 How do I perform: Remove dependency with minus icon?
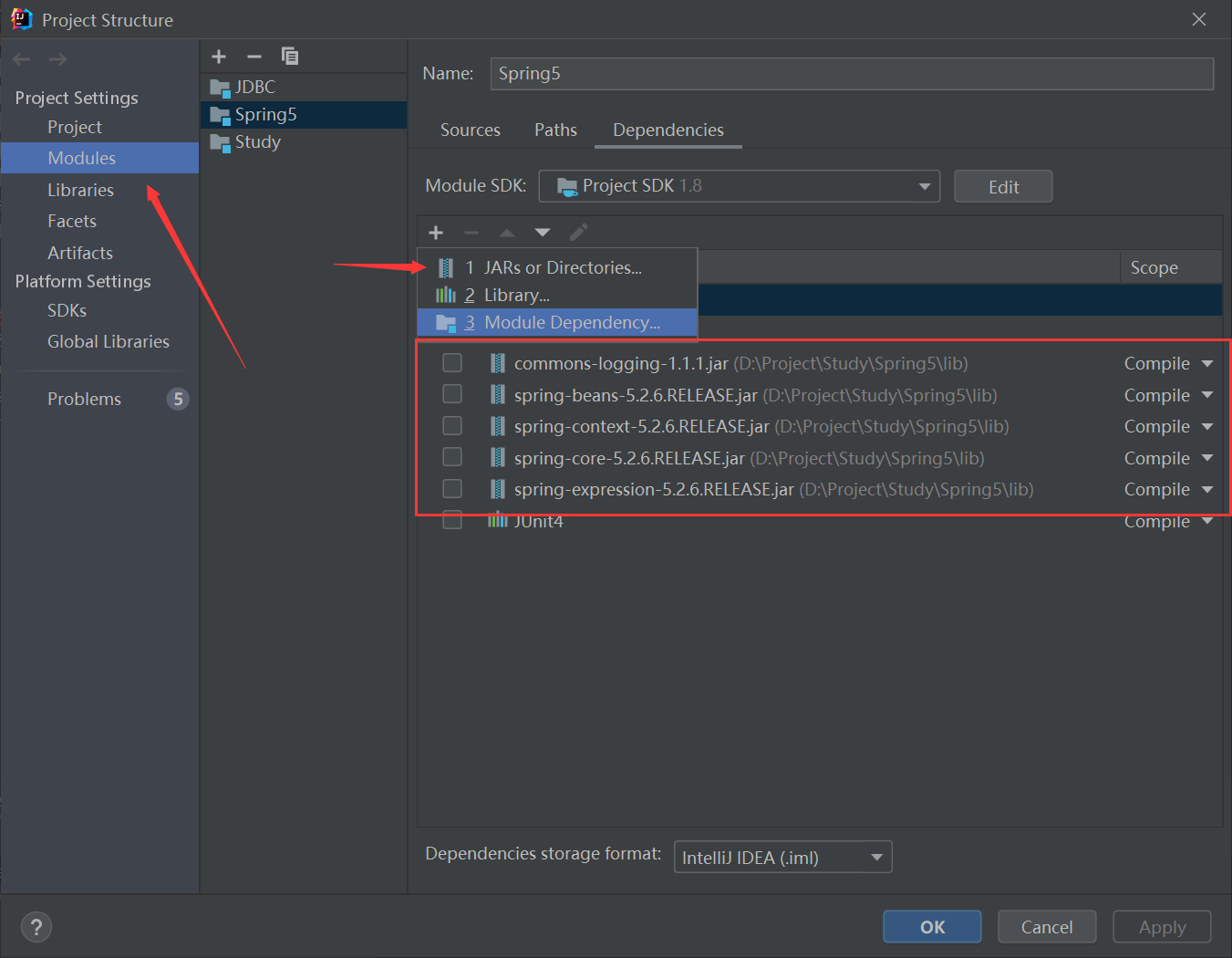(471, 233)
